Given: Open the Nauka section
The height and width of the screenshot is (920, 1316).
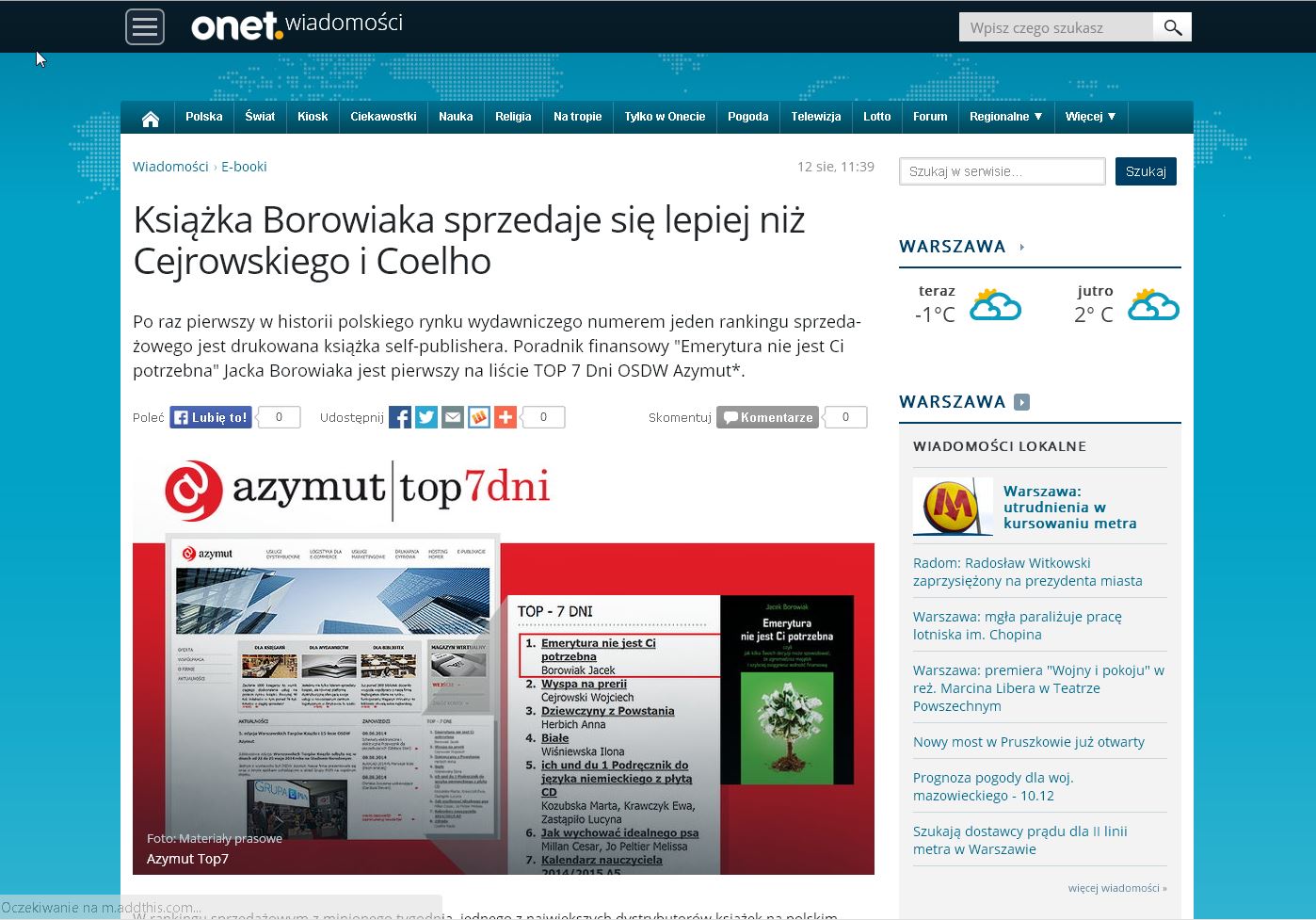Looking at the screenshot, I should (x=456, y=117).
